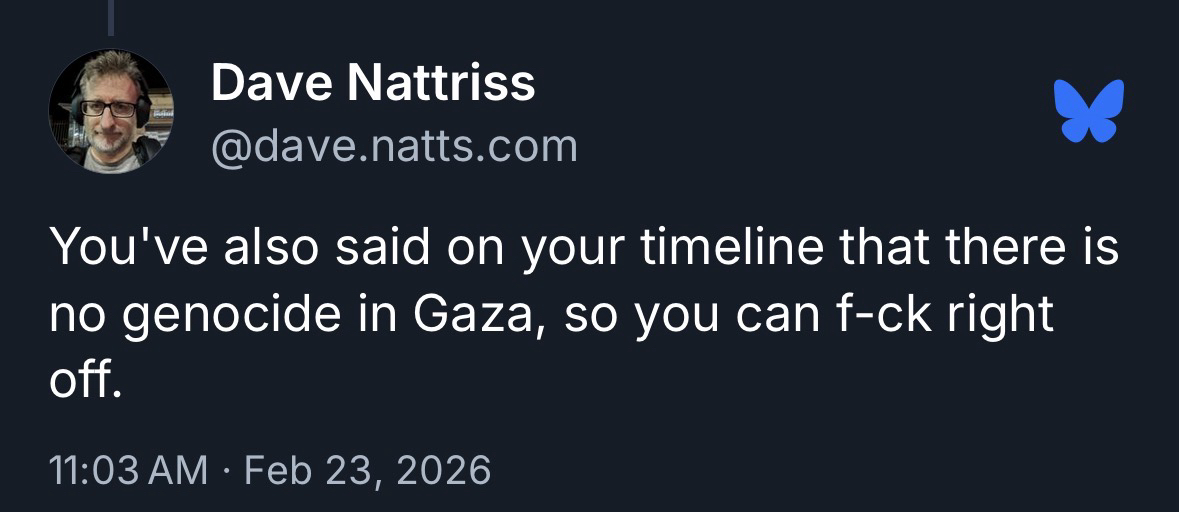Click the "AM" part of the timestamp
The height and width of the screenshot is (512, 1179).
click(x=181, y=469)
